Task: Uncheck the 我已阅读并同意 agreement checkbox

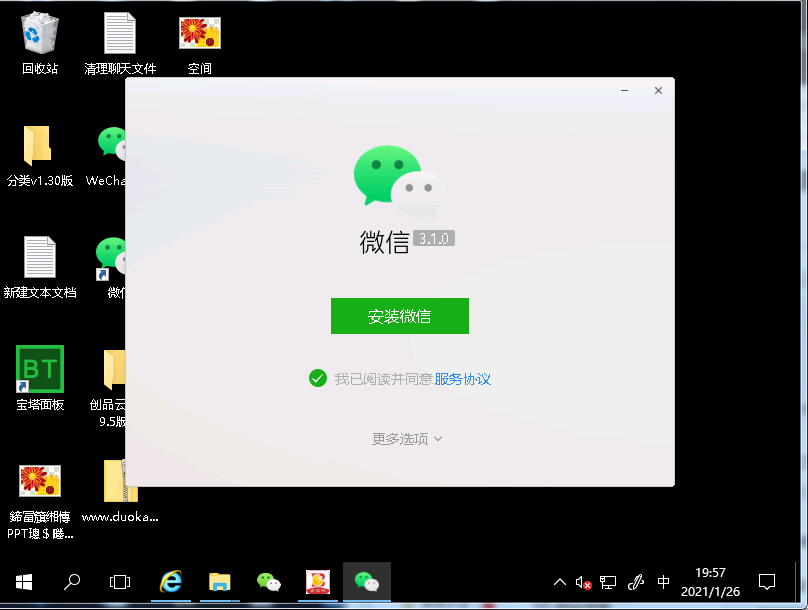Action: (318, 378)
